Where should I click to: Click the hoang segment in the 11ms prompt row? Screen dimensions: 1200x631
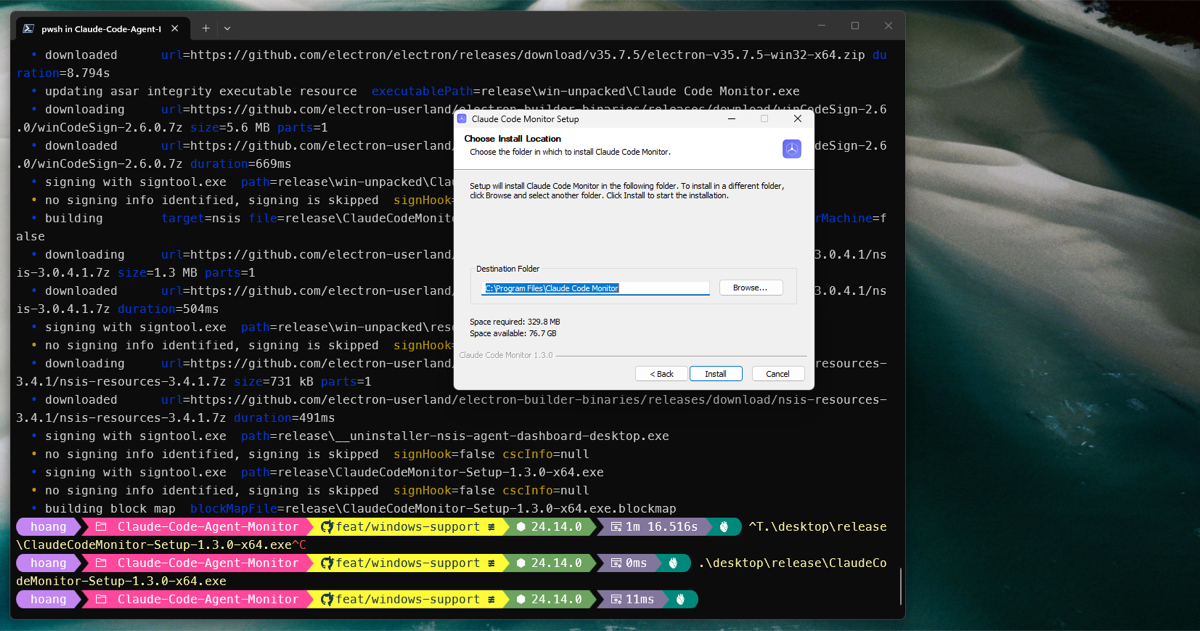[49, 599]
